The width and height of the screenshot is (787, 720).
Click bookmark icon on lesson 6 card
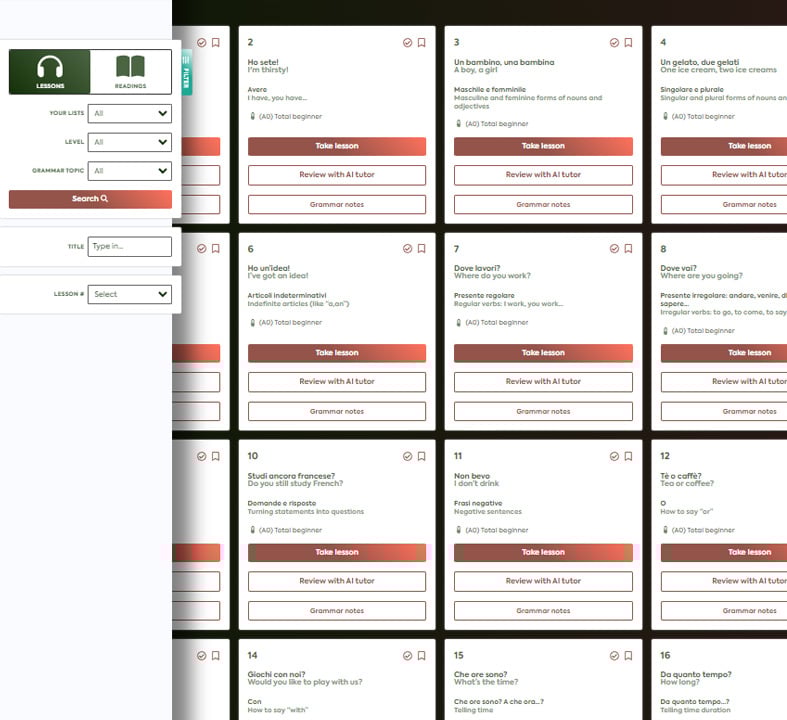click(421, 249)
